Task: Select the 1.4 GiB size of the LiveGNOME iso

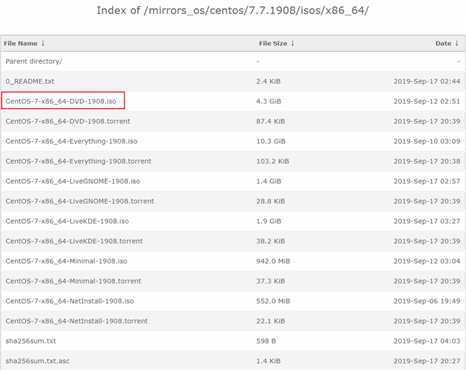Action: (268, 181)
